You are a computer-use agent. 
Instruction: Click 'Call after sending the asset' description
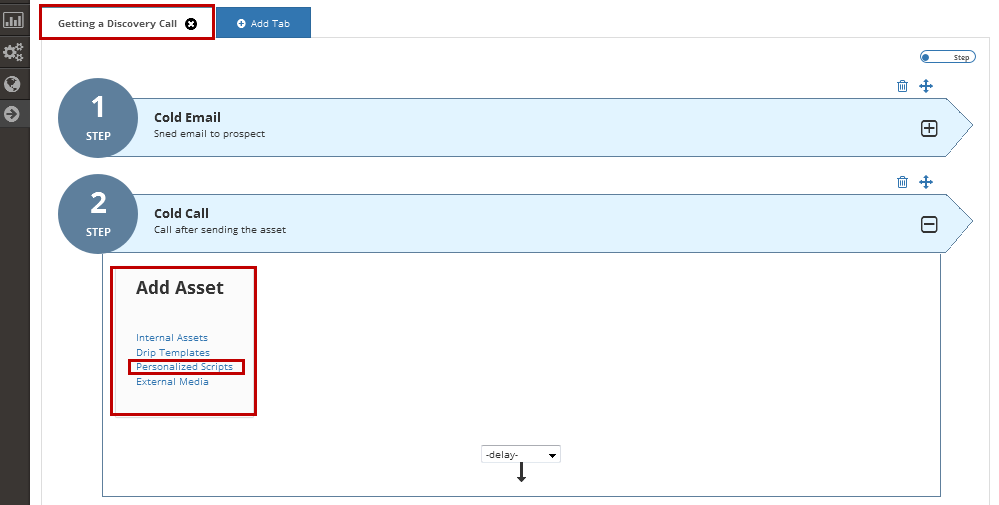[x=220, y=230]
